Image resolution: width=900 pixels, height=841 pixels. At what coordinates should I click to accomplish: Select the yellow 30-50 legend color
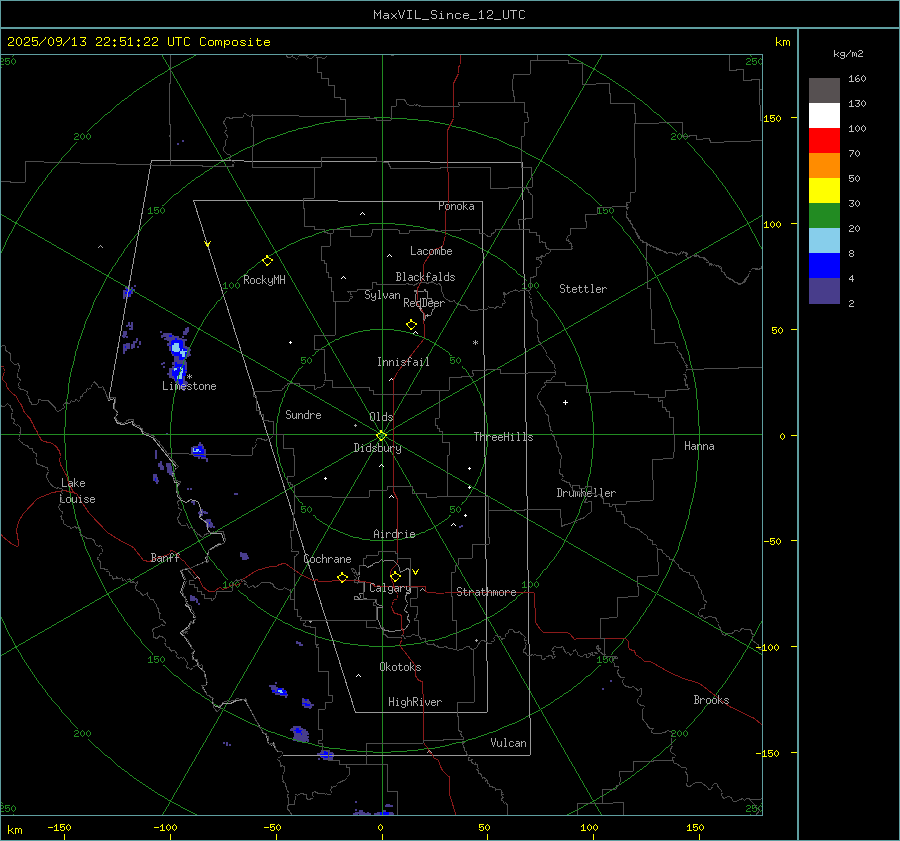click(824, 191)
